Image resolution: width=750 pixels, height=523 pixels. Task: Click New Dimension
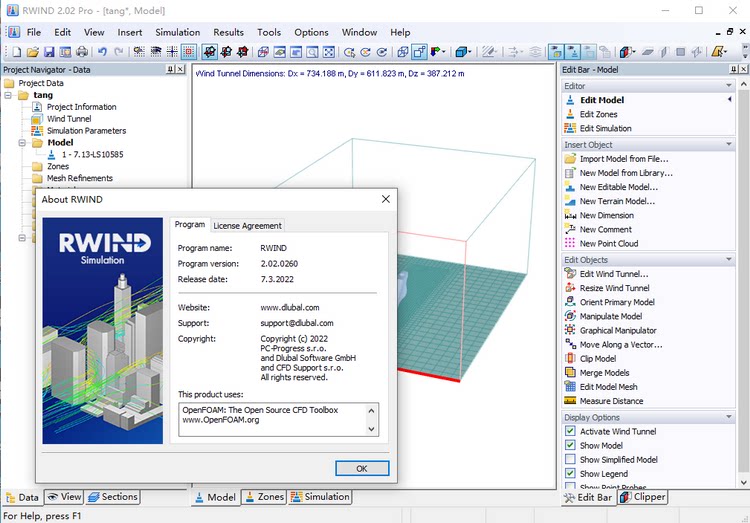607,215
